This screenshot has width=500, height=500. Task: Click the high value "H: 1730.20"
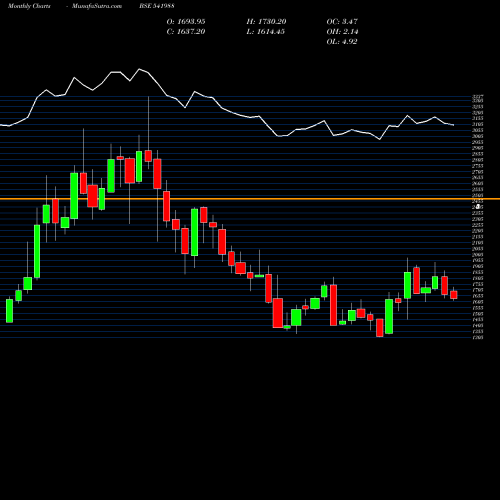click(x=266, y=22)
